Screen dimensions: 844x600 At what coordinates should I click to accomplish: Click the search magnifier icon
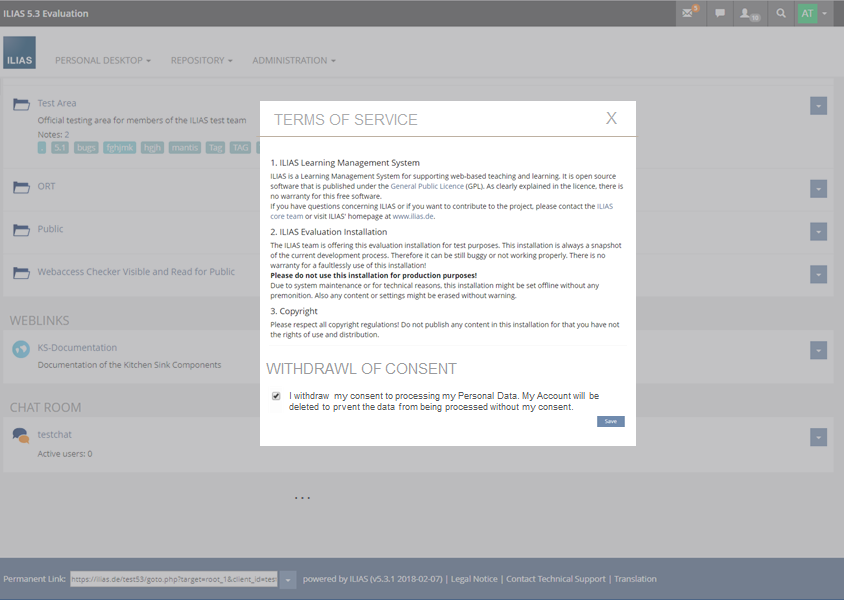coord(780,13)
